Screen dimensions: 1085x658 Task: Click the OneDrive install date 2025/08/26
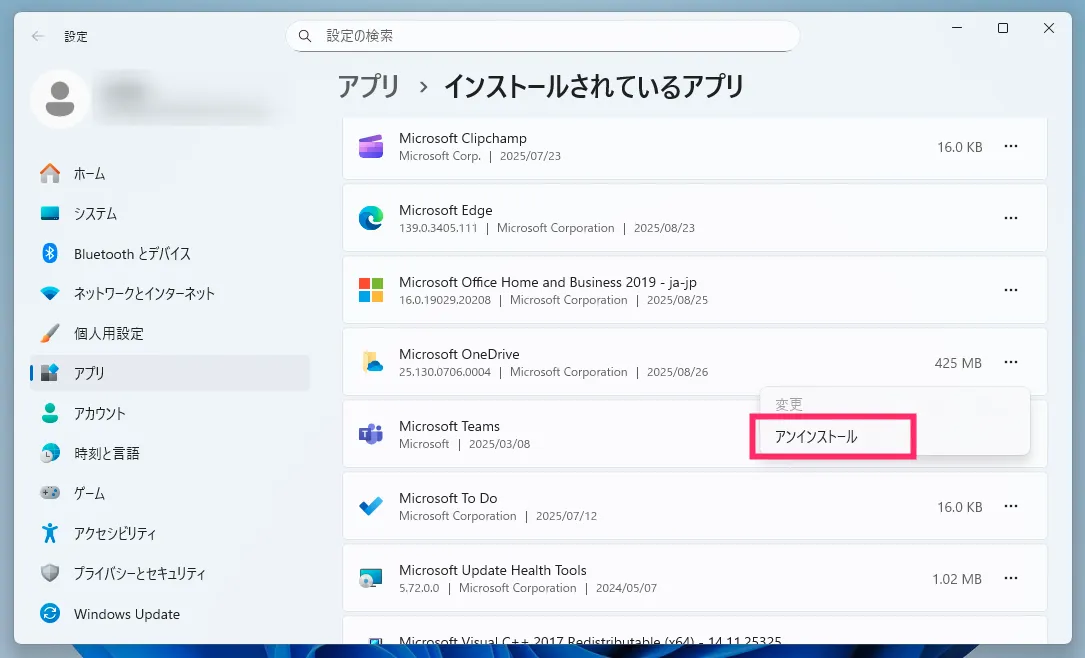click(x=677, y=372)
